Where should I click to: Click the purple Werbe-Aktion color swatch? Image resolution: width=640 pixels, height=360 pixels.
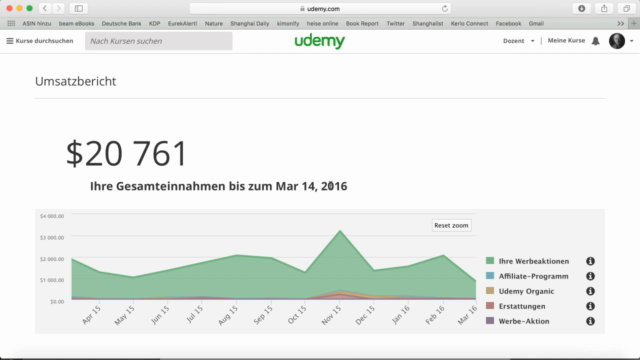click(490, 321)
